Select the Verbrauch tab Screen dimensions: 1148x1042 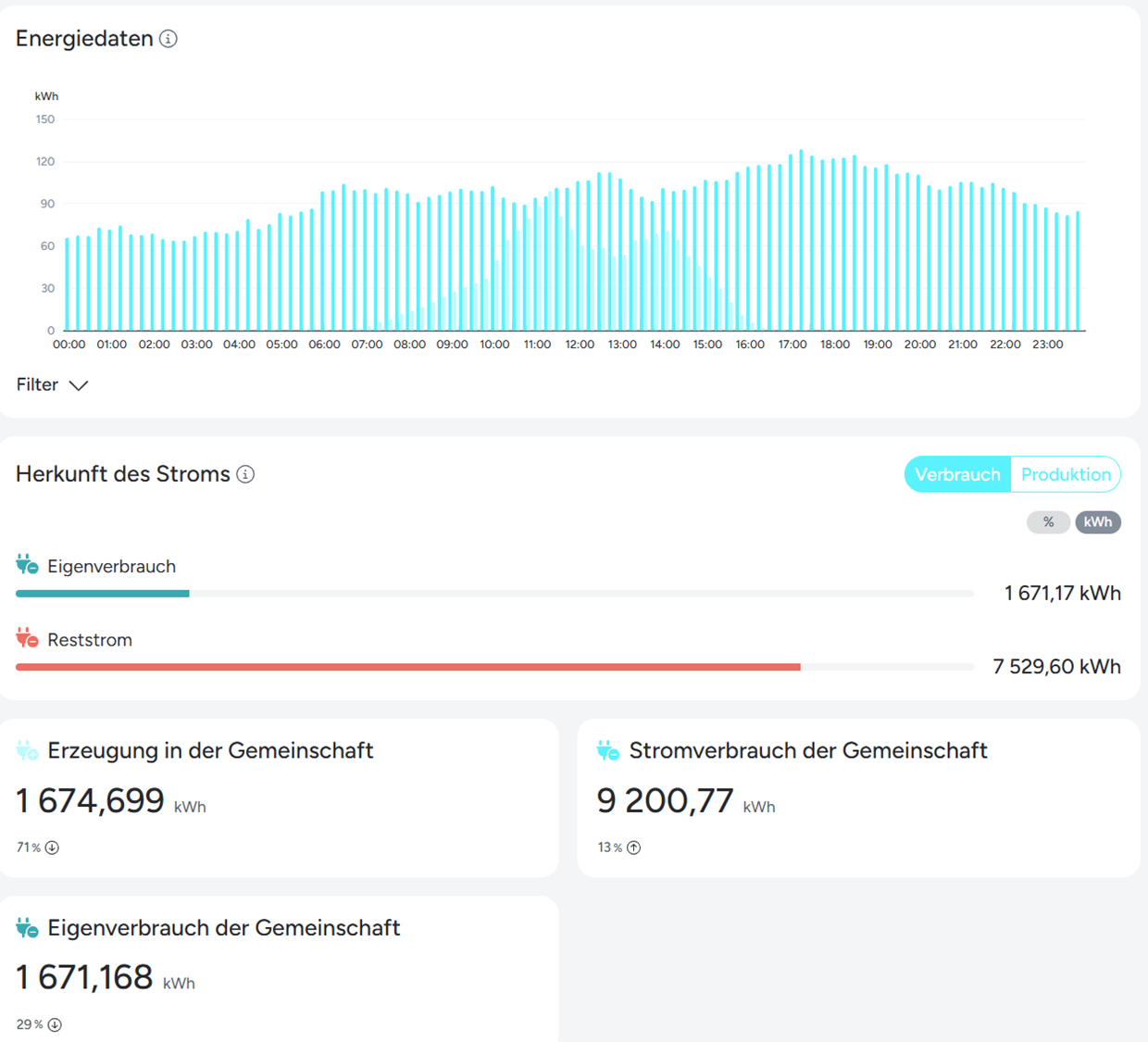click(x=957, y=474)
